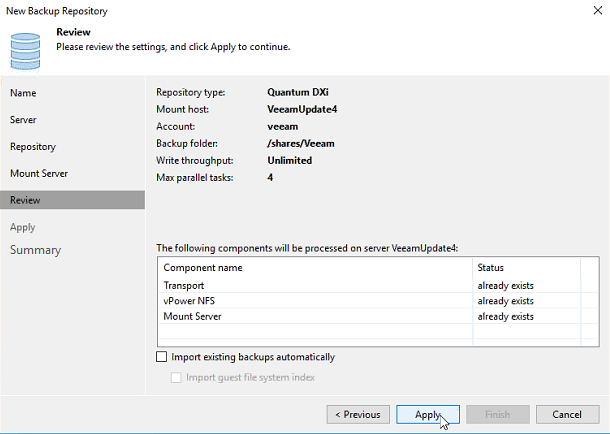Toggle Import guest file system index checkbox
The height and width of the screenshot is (434, 610).
click(177, 377)
